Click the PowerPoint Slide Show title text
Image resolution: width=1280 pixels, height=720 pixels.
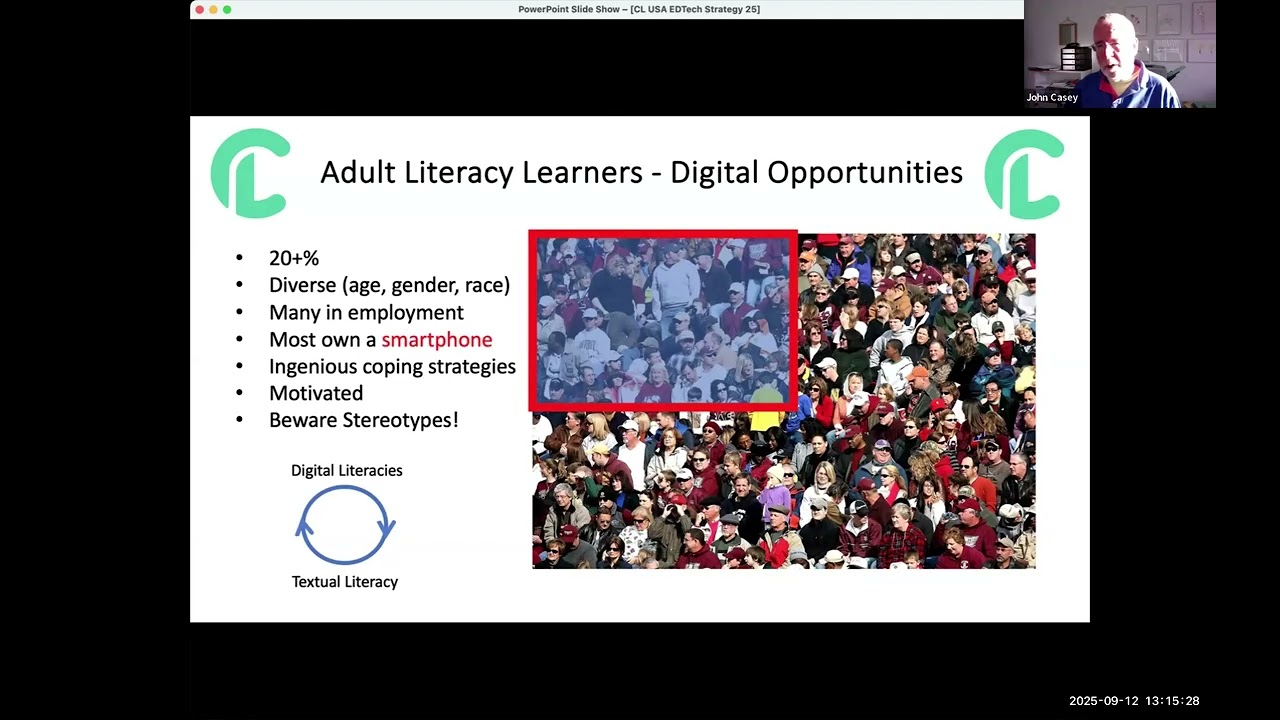(639, 9)
